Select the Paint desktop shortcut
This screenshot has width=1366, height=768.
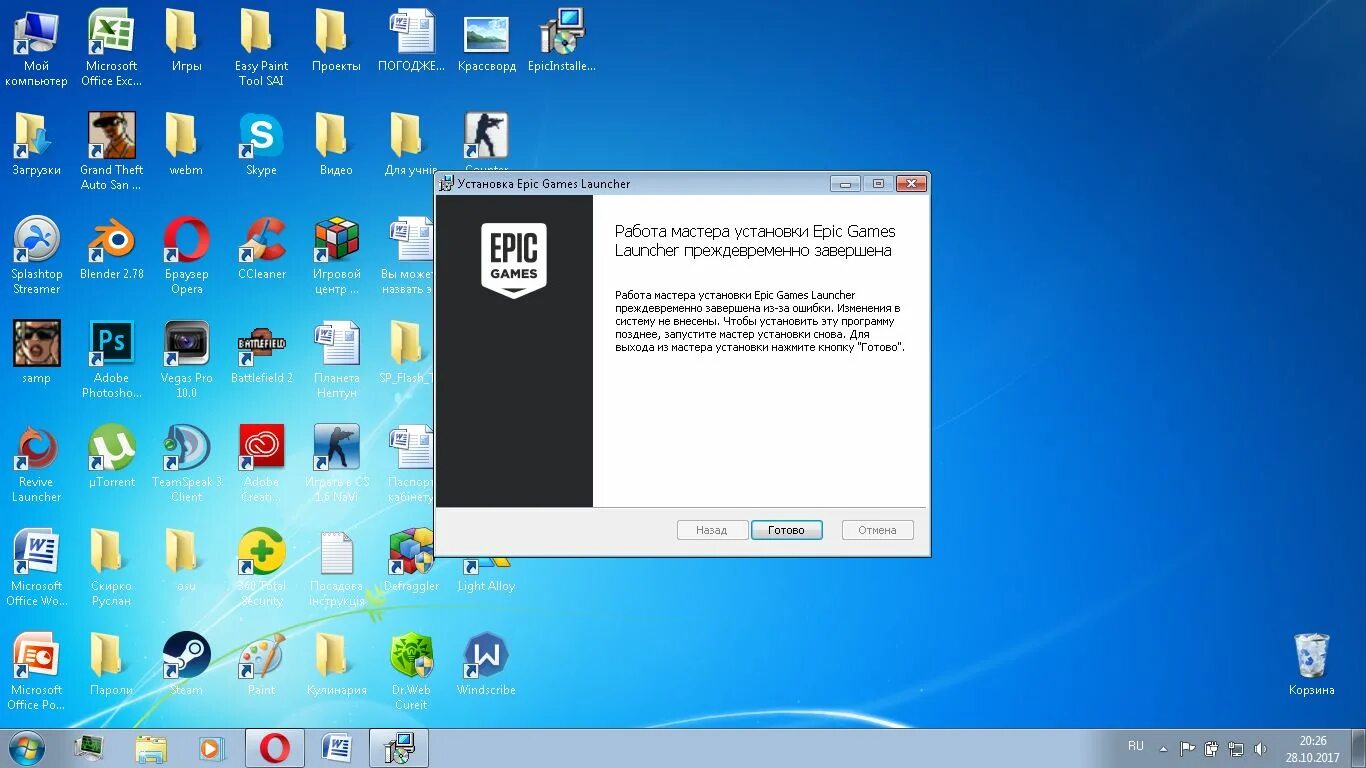pos(261,665)
